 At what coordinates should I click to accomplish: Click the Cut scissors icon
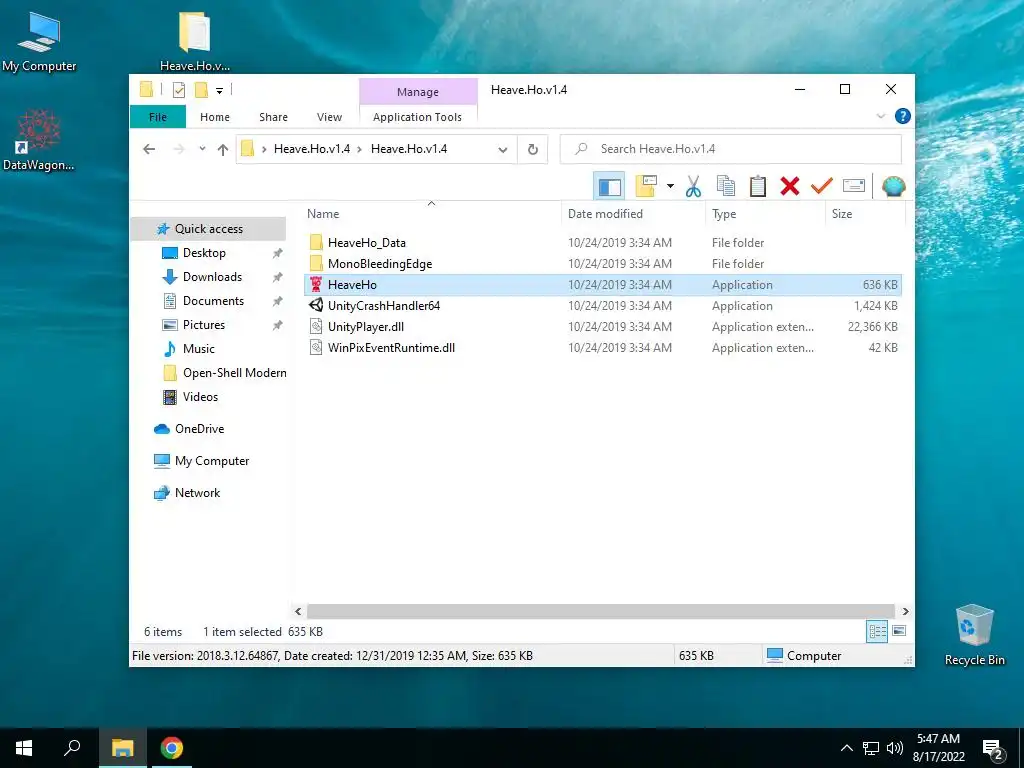(693, 187)
